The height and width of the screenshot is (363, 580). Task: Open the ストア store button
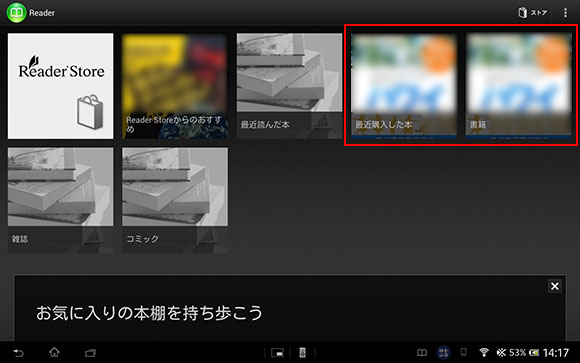(x=532, y=13)
